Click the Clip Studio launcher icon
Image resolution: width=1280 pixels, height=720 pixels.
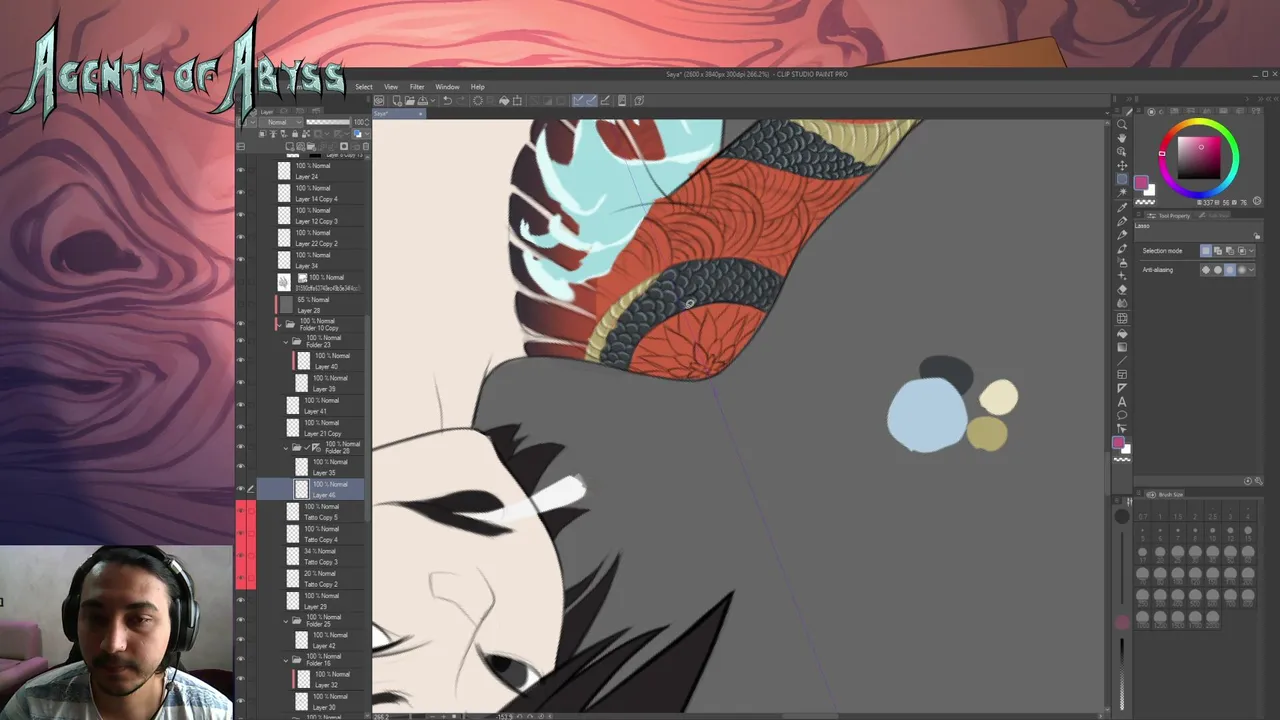click(x=379, y=100)
